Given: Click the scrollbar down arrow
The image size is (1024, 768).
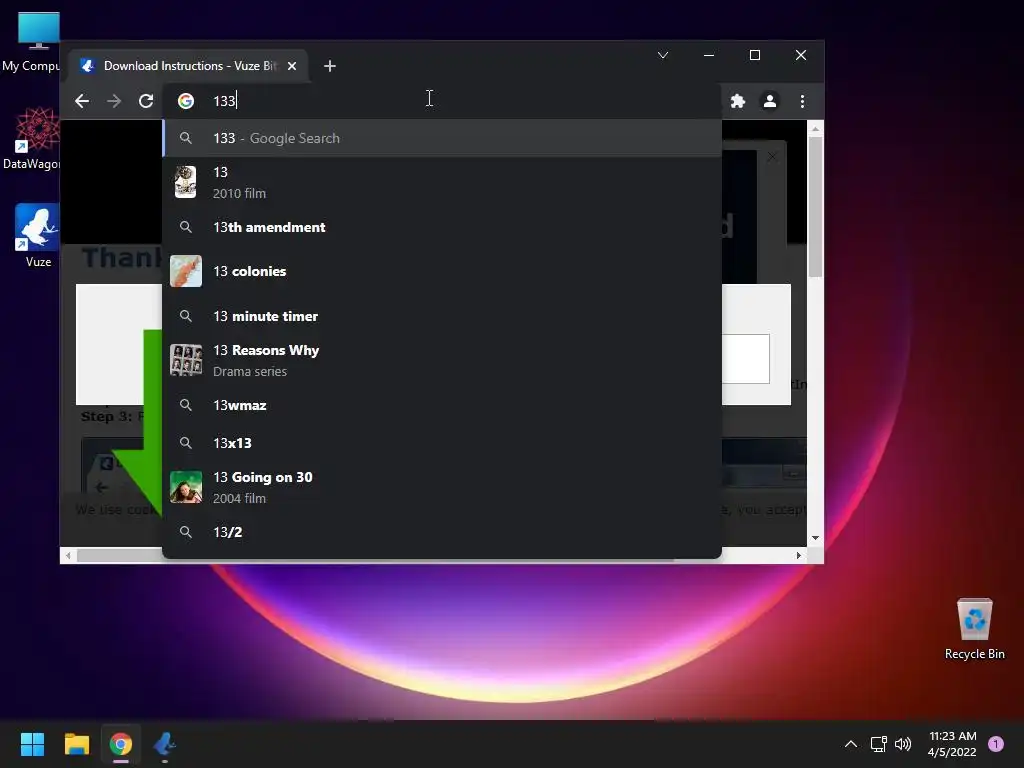Looking at the screenshot, I should coord(815,538).
